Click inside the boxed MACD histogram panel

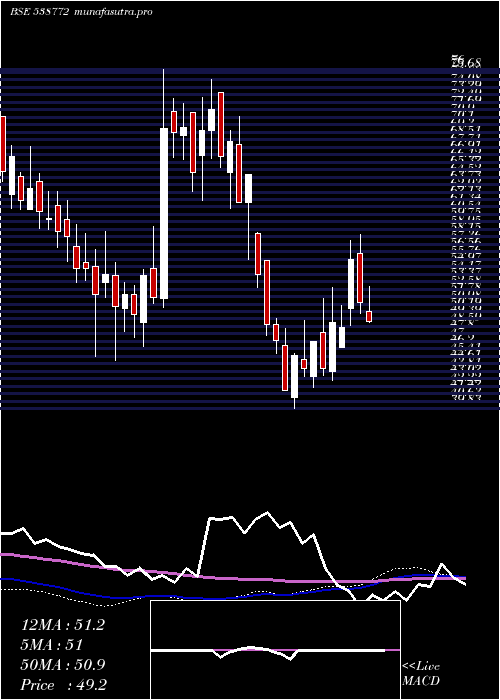tap(275, 650)
